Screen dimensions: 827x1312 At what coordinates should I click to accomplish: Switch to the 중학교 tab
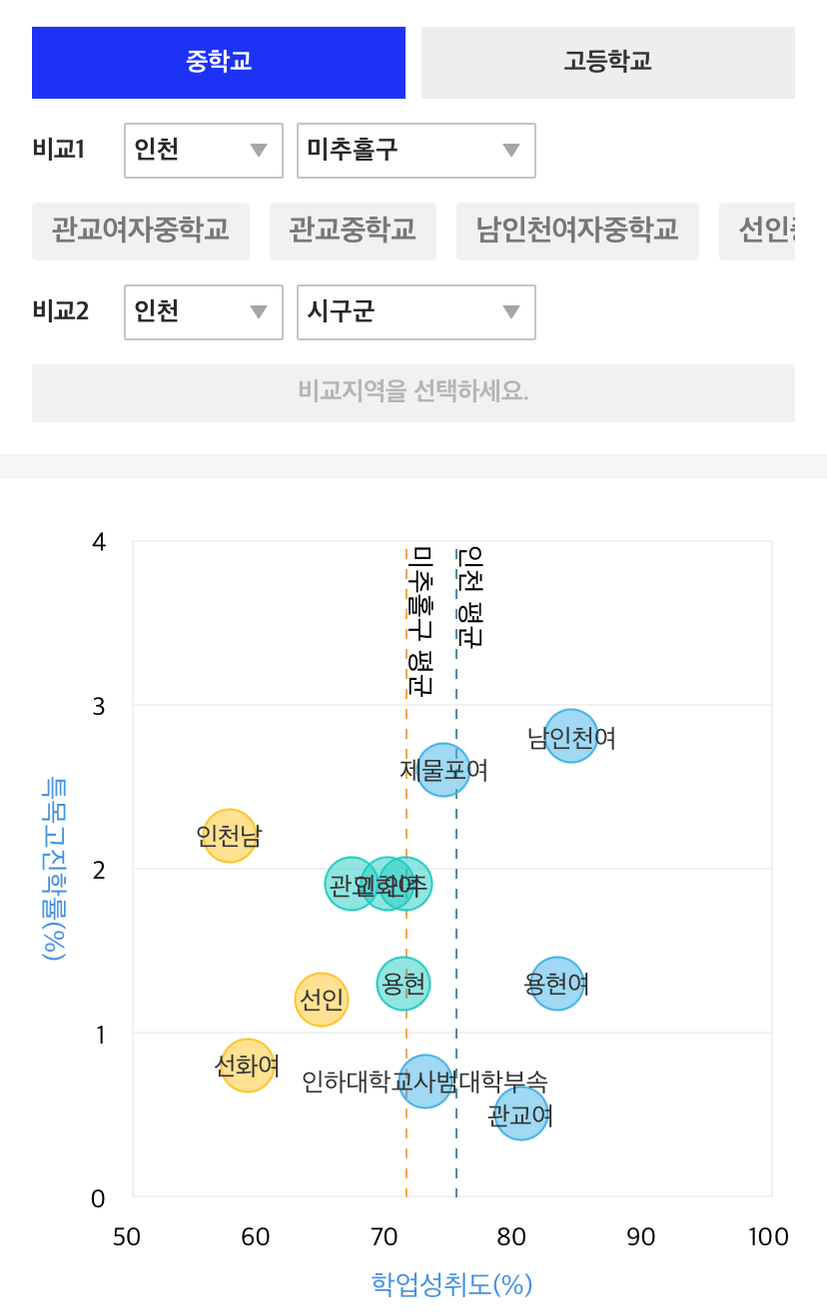218,62
